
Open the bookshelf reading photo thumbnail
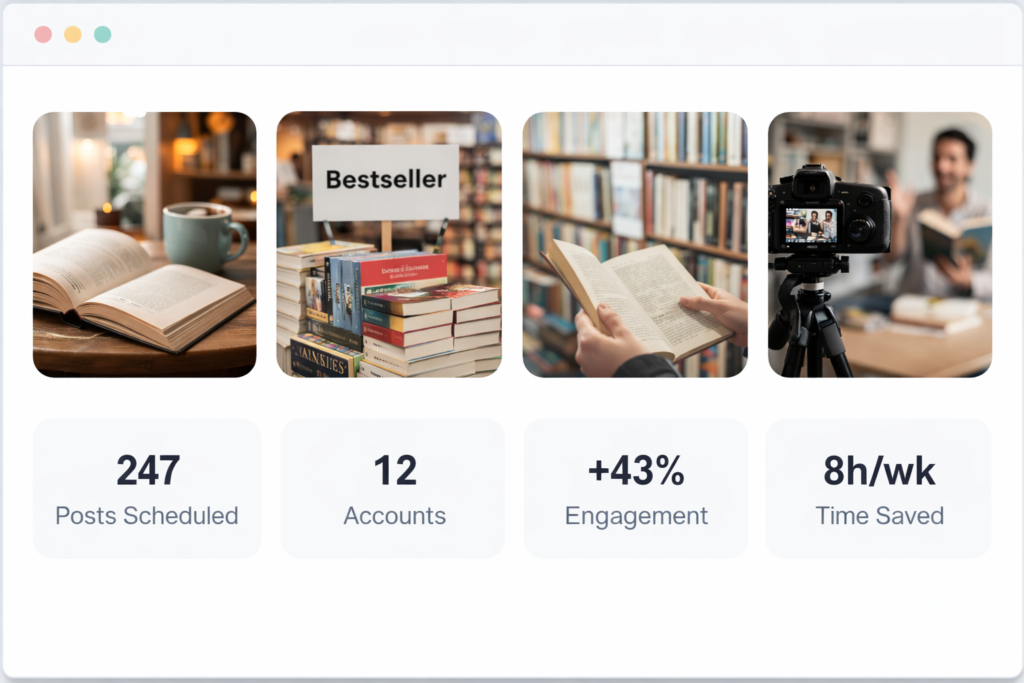[x=634, y=244]
